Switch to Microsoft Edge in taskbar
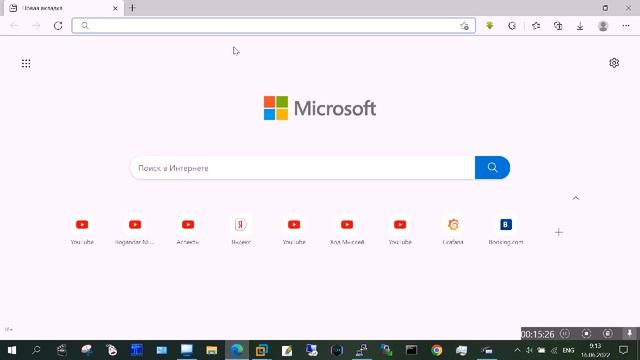Image resolution: width=640 pixels, height=360 pixels. click(x=237, y=350)
